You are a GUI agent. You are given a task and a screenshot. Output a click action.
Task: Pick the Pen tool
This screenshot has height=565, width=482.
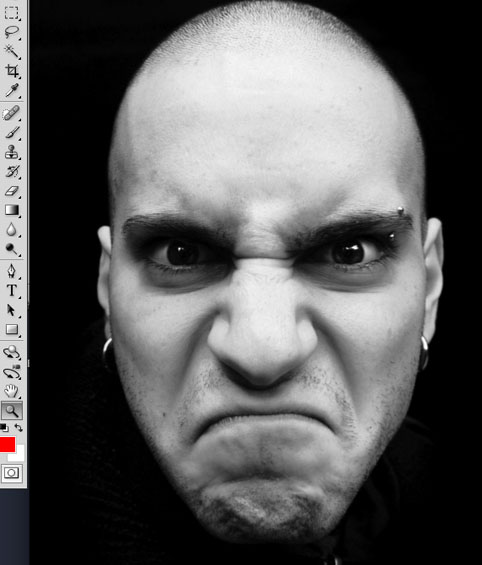tap(12, 271)
